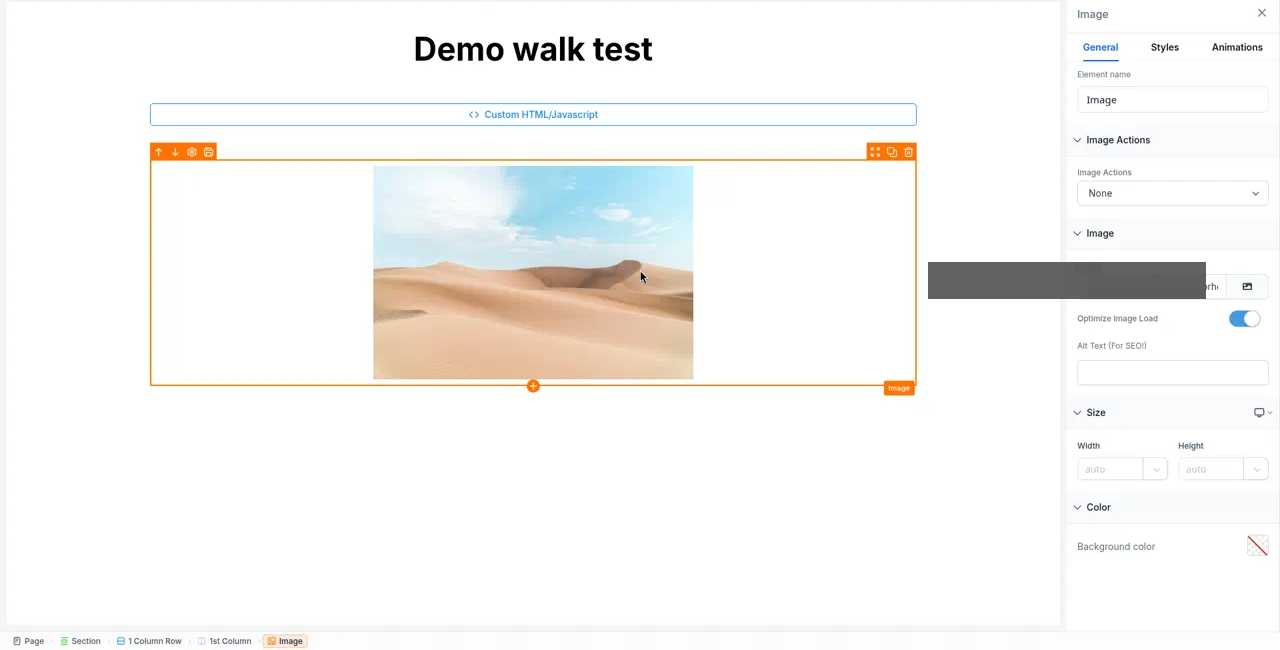The width and height of the screenshot is (1280, 650).
Task: Select 1 Column Row in breadcrumb
Action: click(x=149, y=641)
